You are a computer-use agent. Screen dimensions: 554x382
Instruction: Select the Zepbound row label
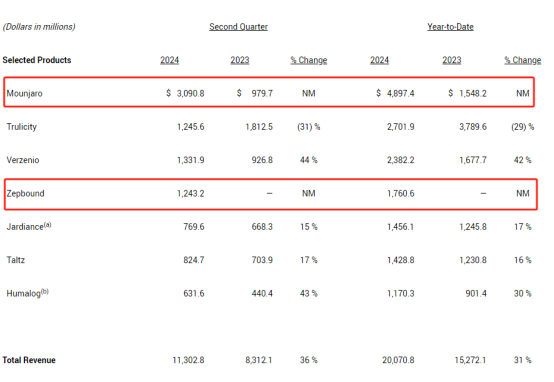point(25,193)
